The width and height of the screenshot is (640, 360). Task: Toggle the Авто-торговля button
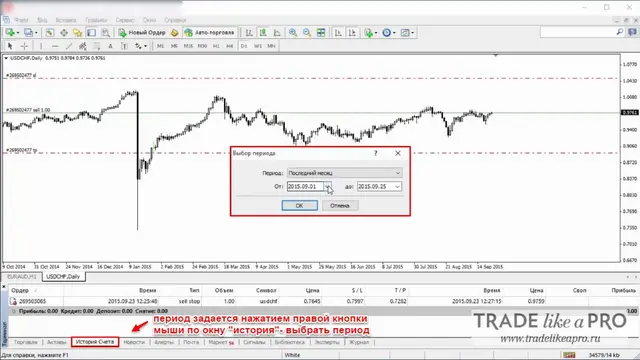pyautogui.click(x=210, y=33)
